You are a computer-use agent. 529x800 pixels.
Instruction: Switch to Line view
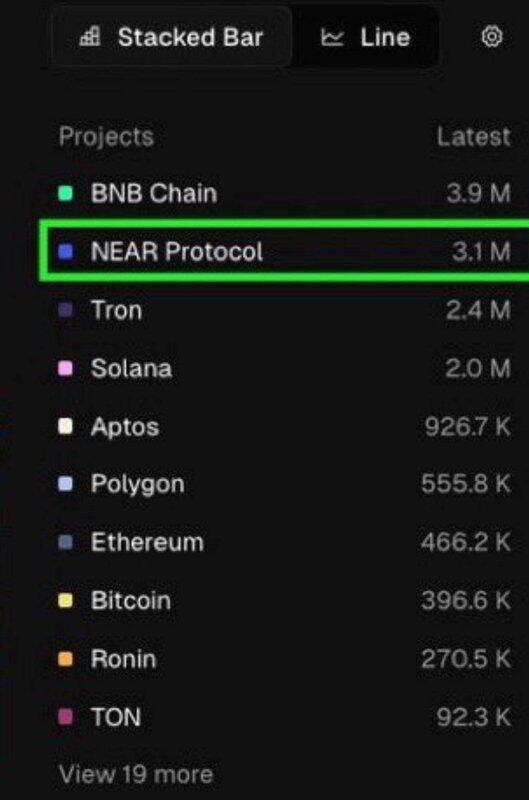tap(366, 37)
